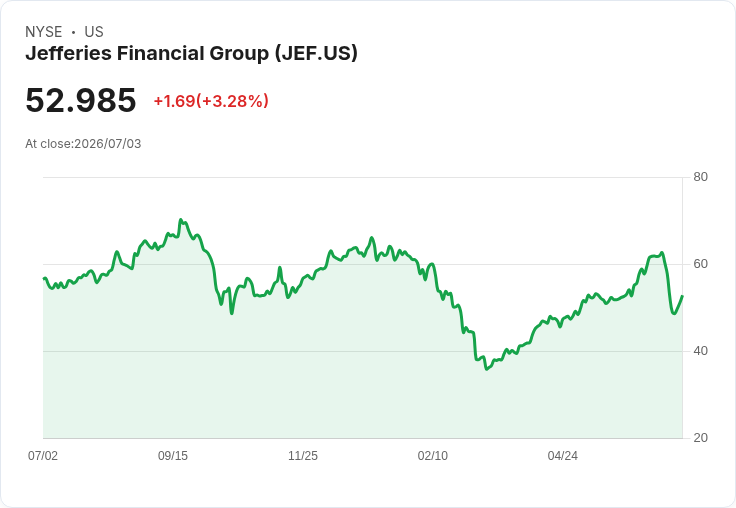Click the Jefferies Financial Group (JEF.US) title
Screen dimensions: 736x508
pos(191,54)
